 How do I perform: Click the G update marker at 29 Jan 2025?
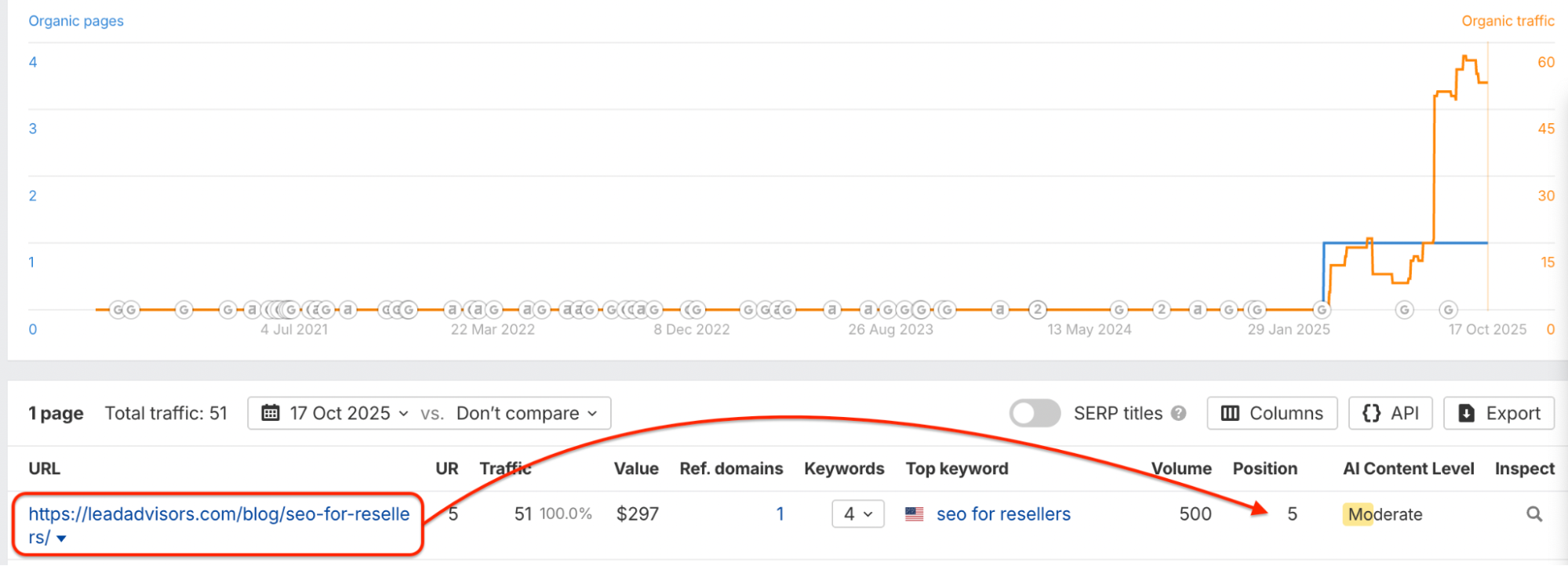tap(1322, 310)
